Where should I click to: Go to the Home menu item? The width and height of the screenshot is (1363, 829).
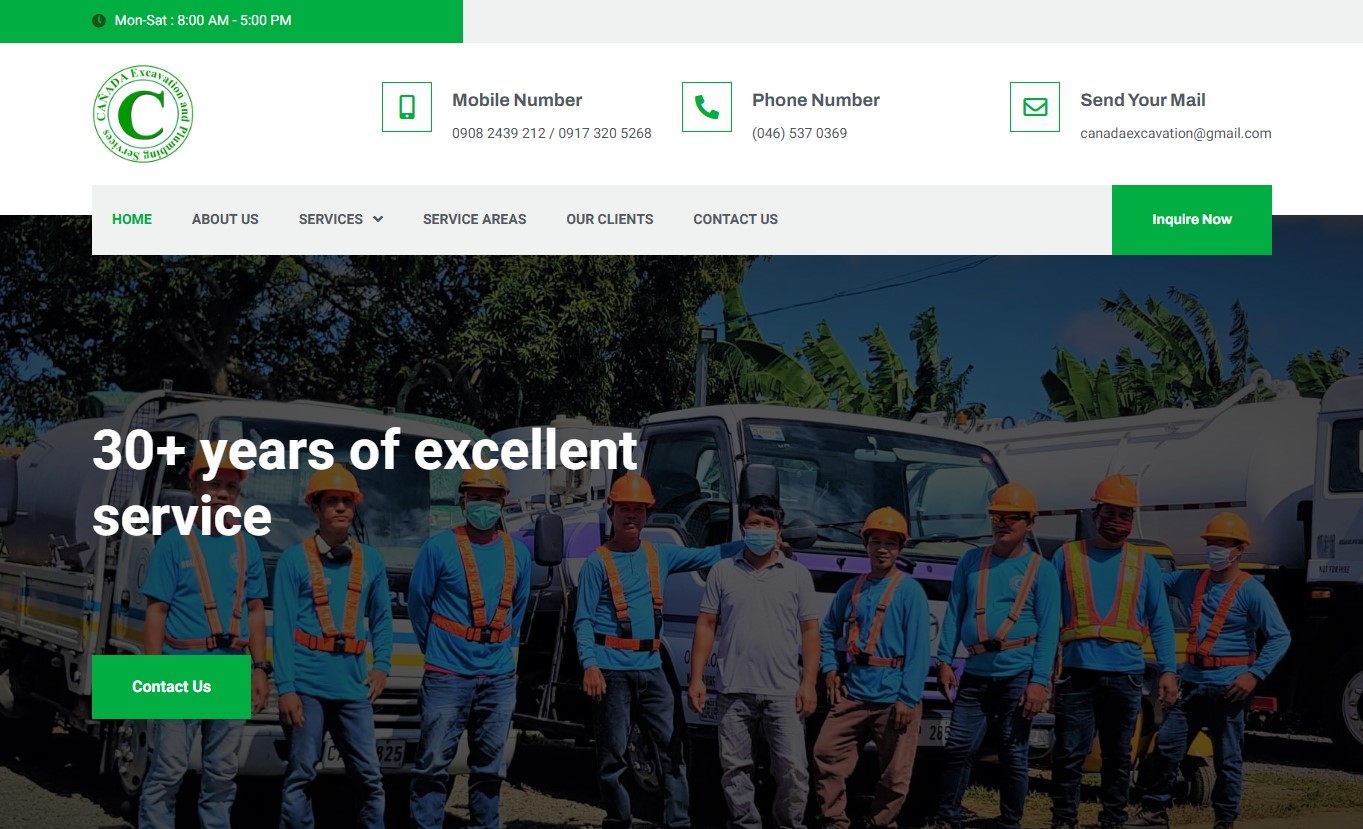132,219
